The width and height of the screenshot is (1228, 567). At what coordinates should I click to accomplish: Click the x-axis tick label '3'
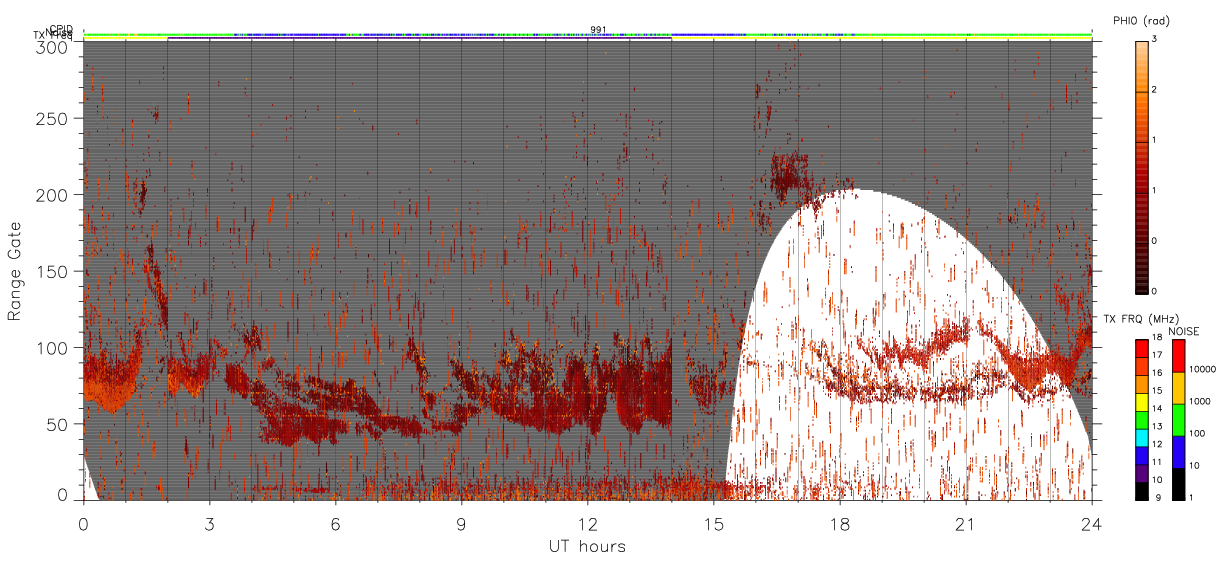(210, 523)
